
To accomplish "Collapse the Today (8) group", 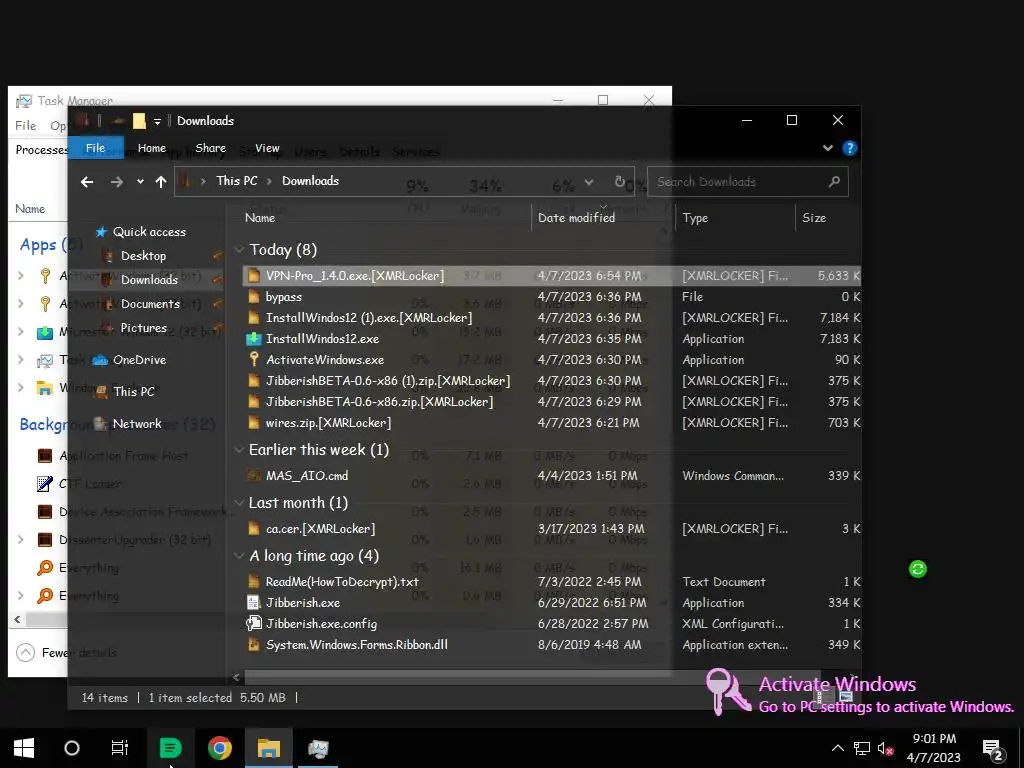I will 239,249.
